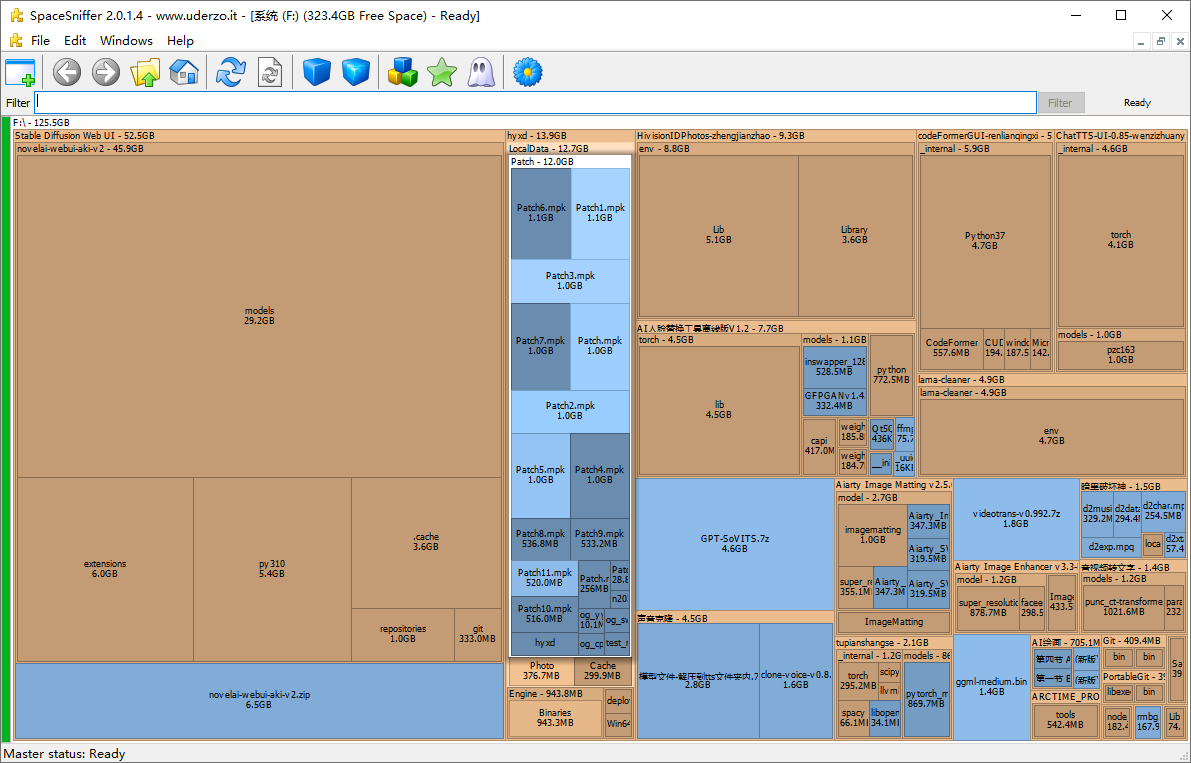Select the py310 5.4GB folder block
The width and height of the screenshot is (1191, 763).
272,569
